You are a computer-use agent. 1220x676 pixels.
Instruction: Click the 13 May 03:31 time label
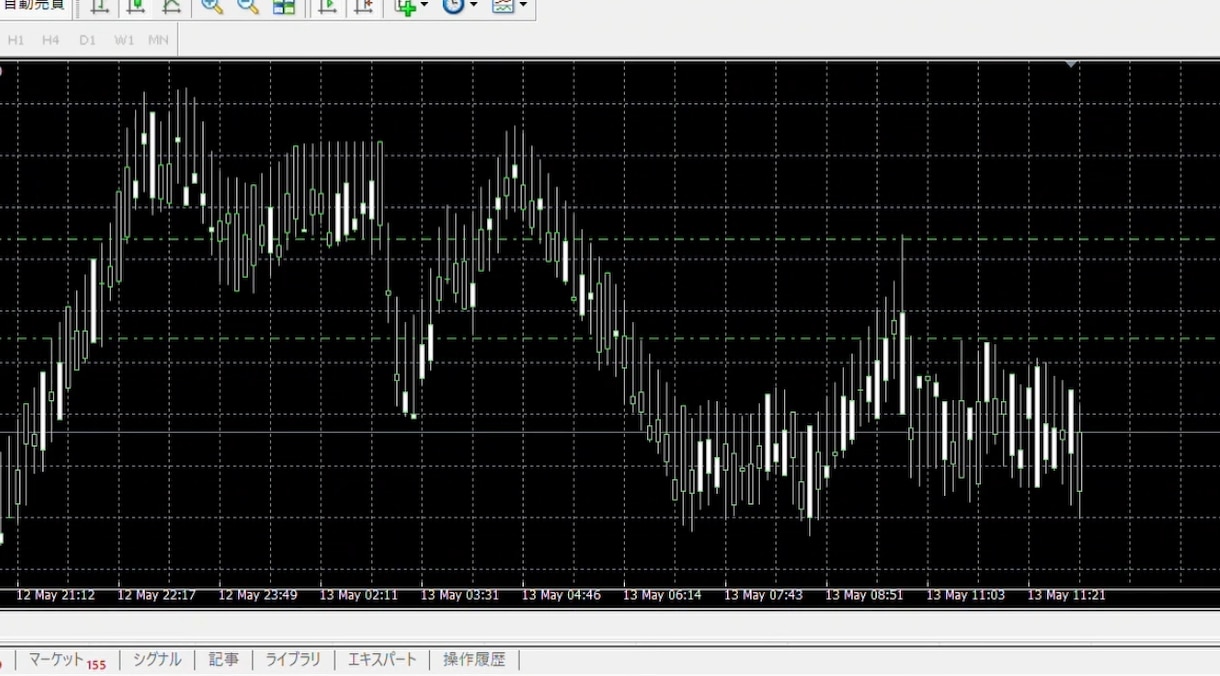pyautogui.click(x=459, y=595)
